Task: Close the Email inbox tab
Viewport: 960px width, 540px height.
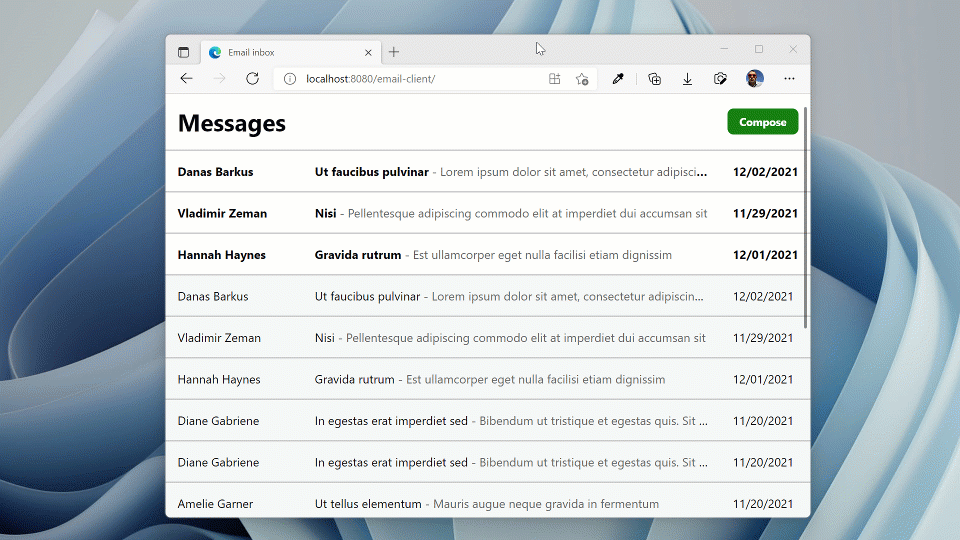Action: click(x=368, y=52)
